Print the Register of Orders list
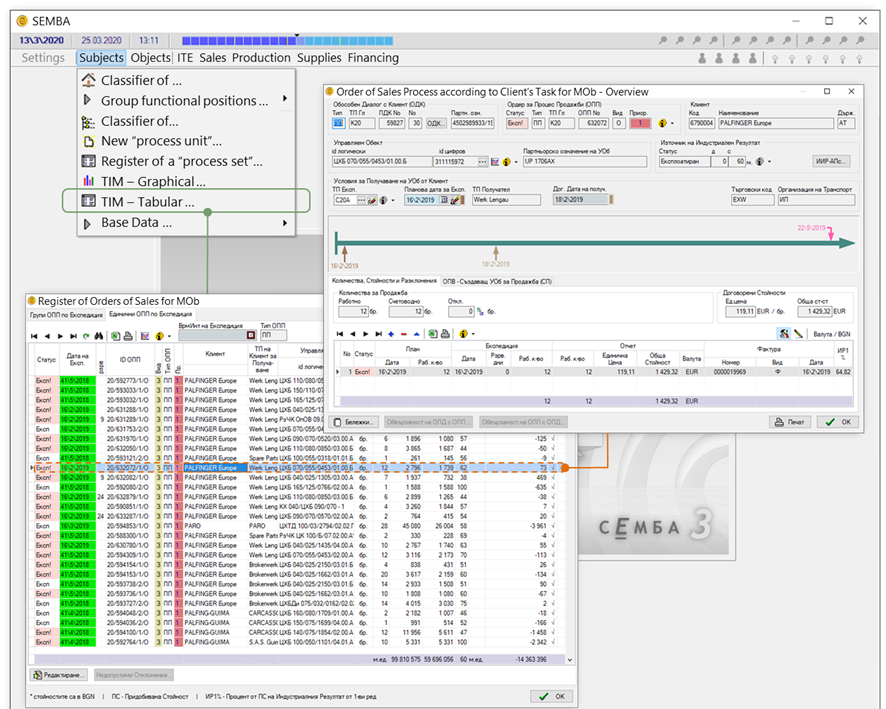The width and height of the screenshot is (886, 709). tap(128, 336)
